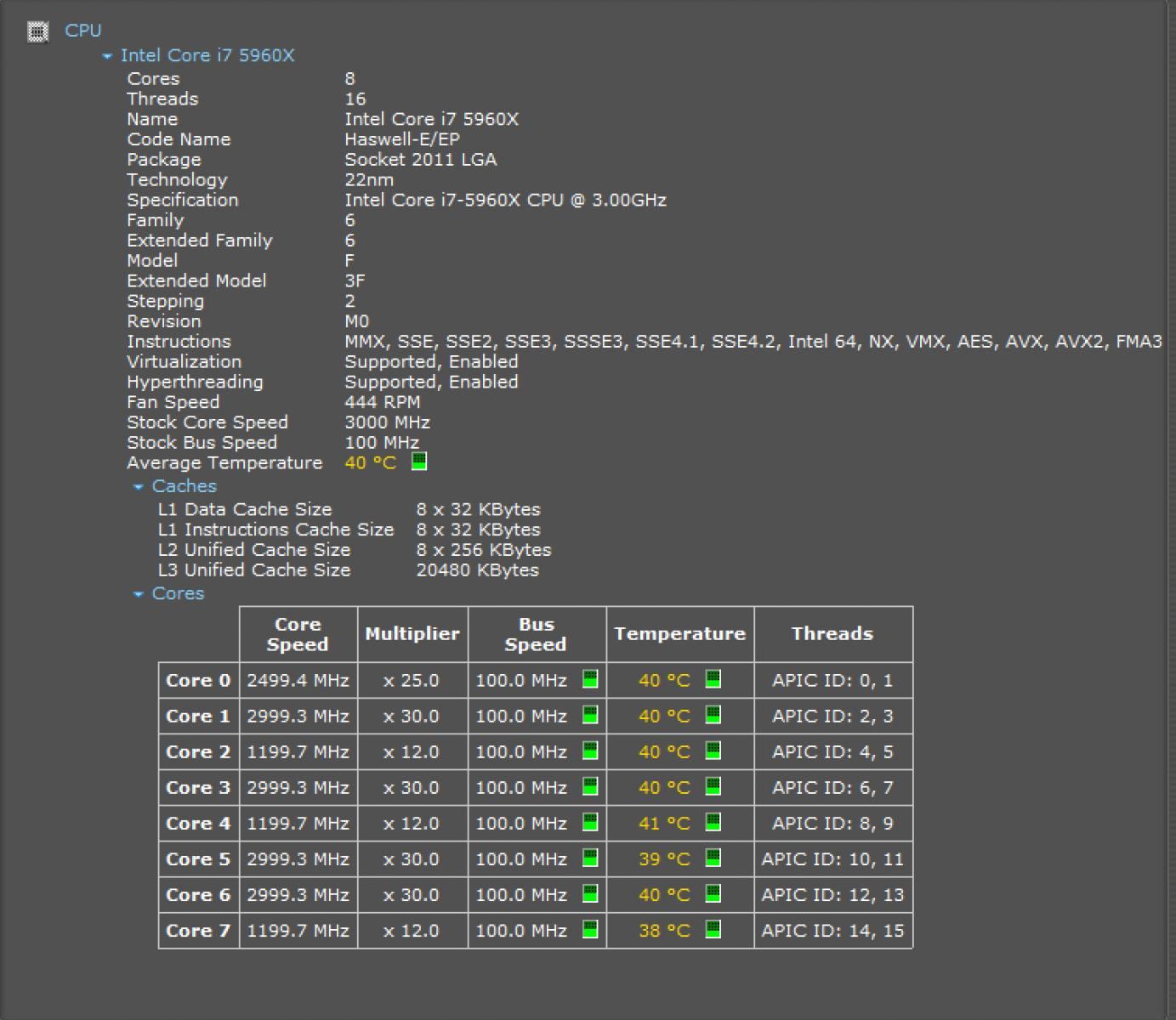Click Core 6 temperature graph icon
Screen dimensions: 1176x1020
point(713,893)
